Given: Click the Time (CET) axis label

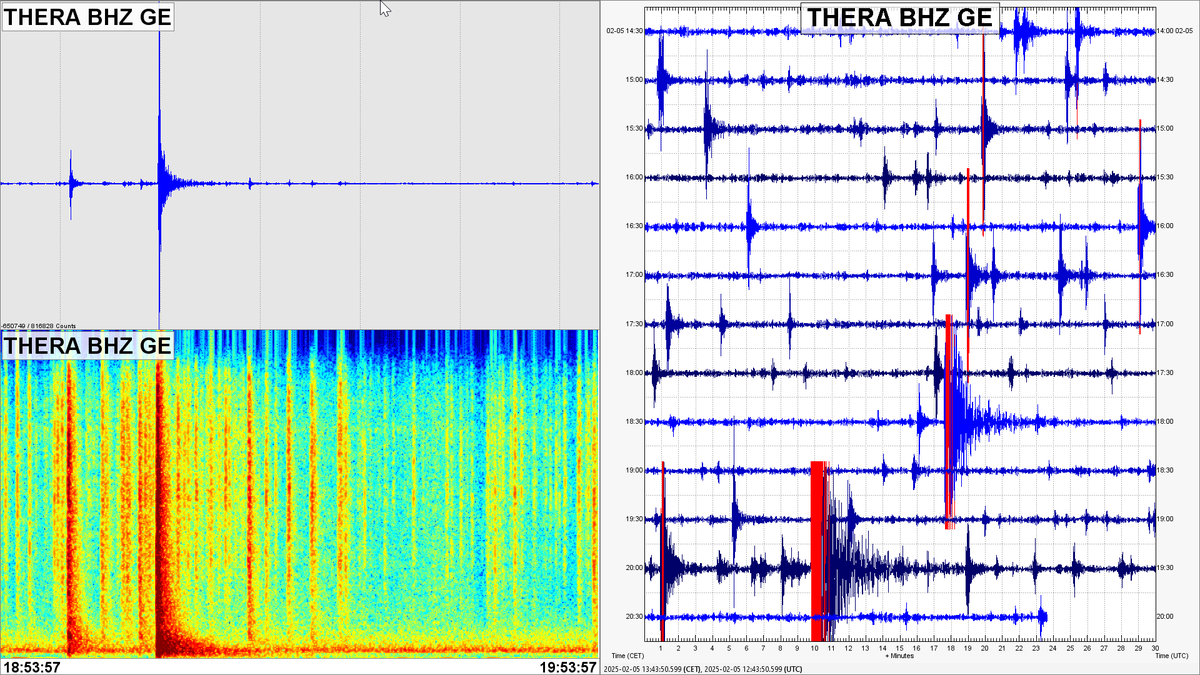Looking at the screenshot, I should (x=626, y=656).
